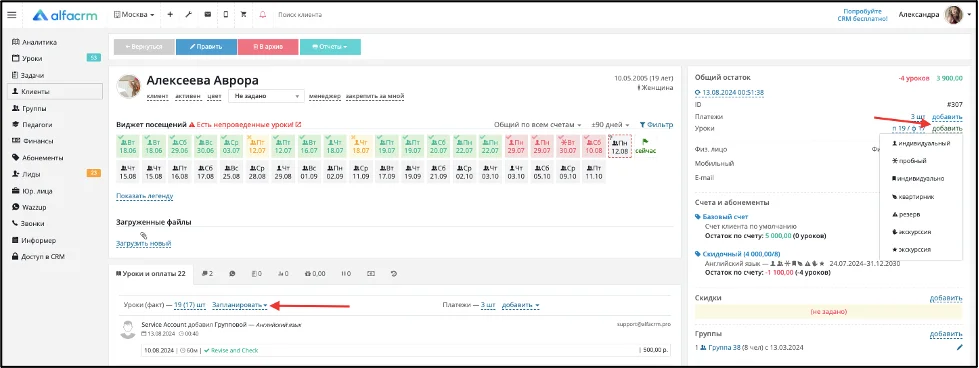Click the Править edit button
This screenshot has height=368, width=979.
[x=206, y=47]
